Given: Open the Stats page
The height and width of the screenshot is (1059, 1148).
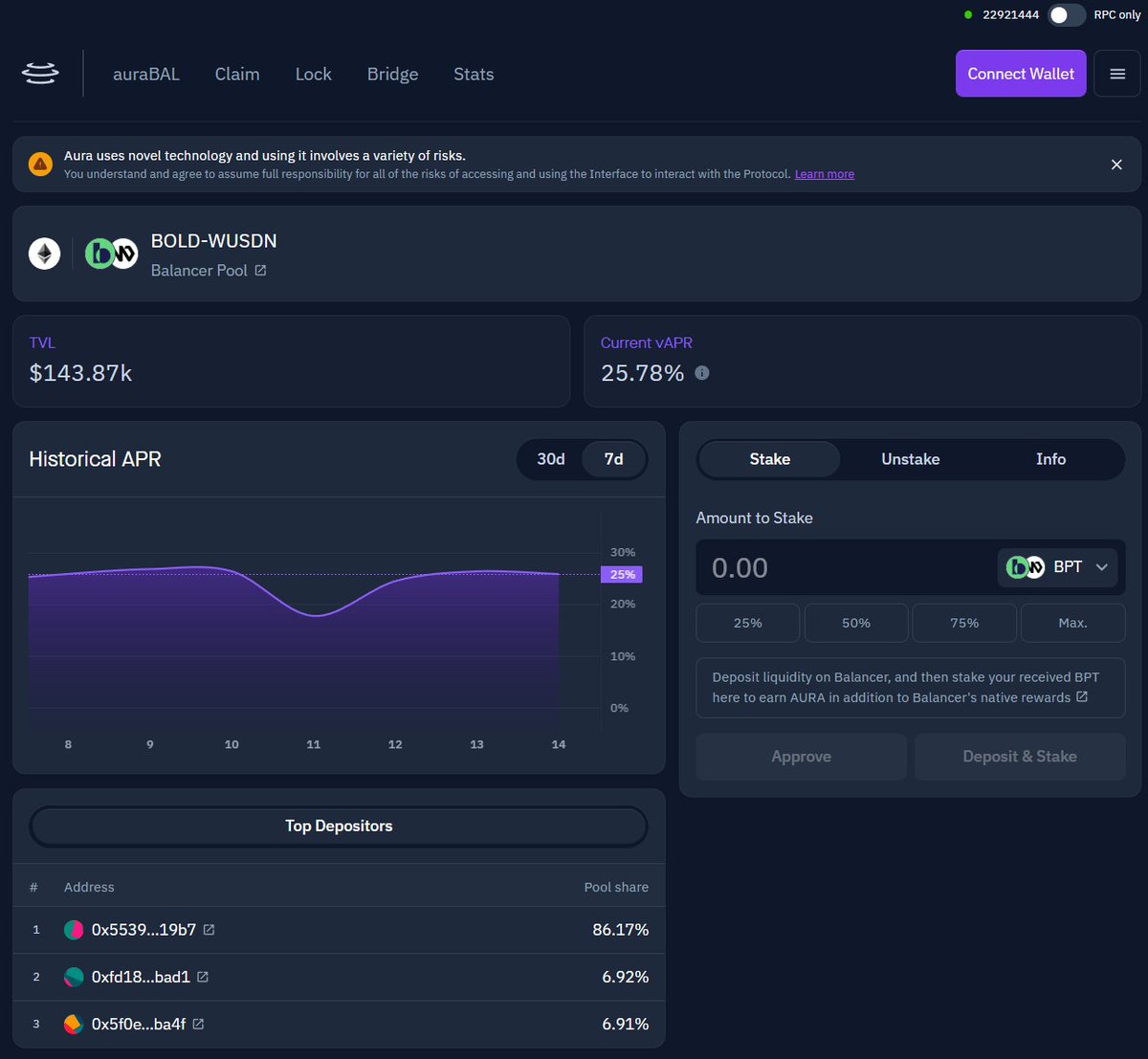Looking at the screenshot, I should (474, 74).
